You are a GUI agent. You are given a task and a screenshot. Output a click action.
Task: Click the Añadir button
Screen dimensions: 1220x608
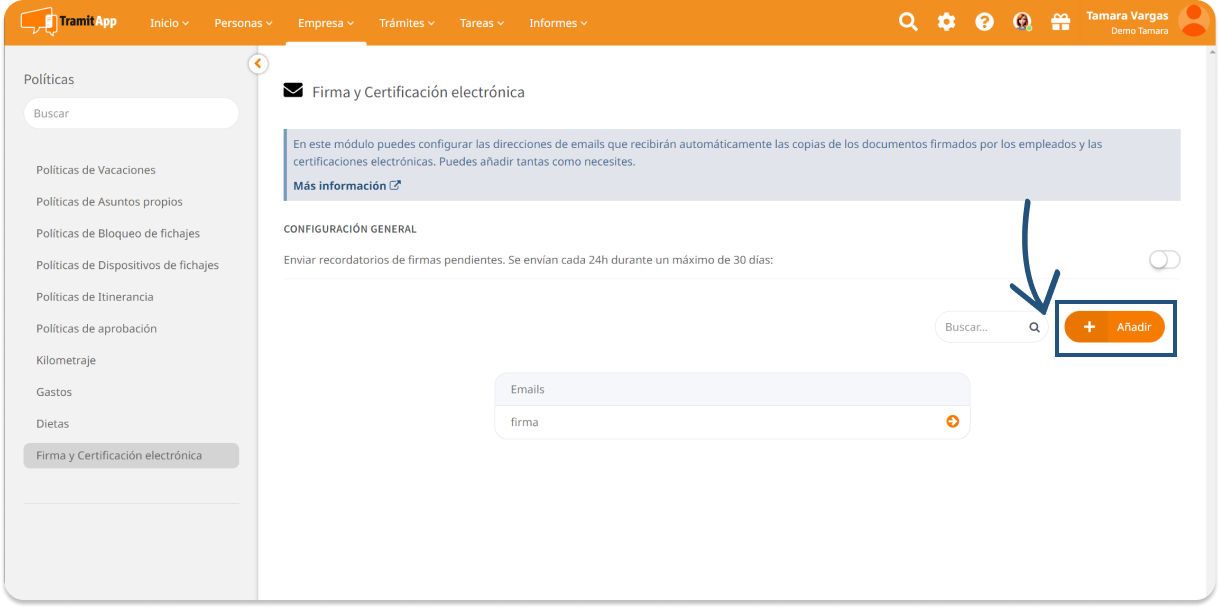click(x=1114, y=327)
